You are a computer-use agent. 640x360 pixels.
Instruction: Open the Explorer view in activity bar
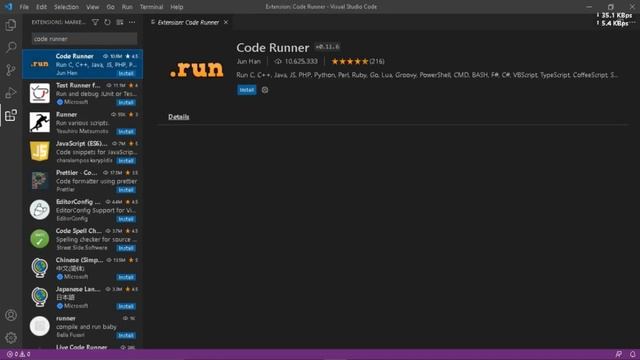pyautogui.click(x=11, y=25)
